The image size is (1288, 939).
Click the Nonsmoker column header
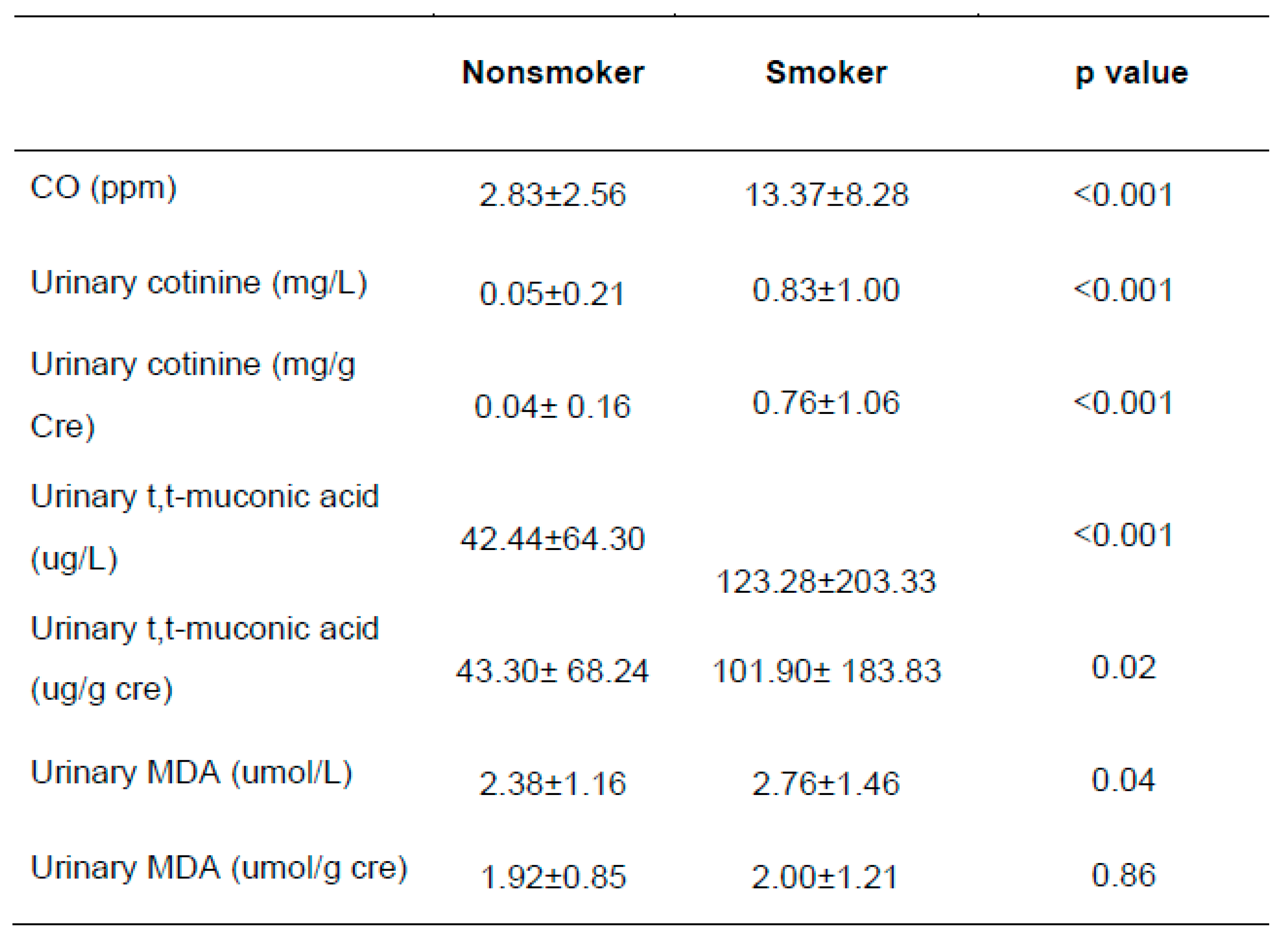tap(552, 73)
